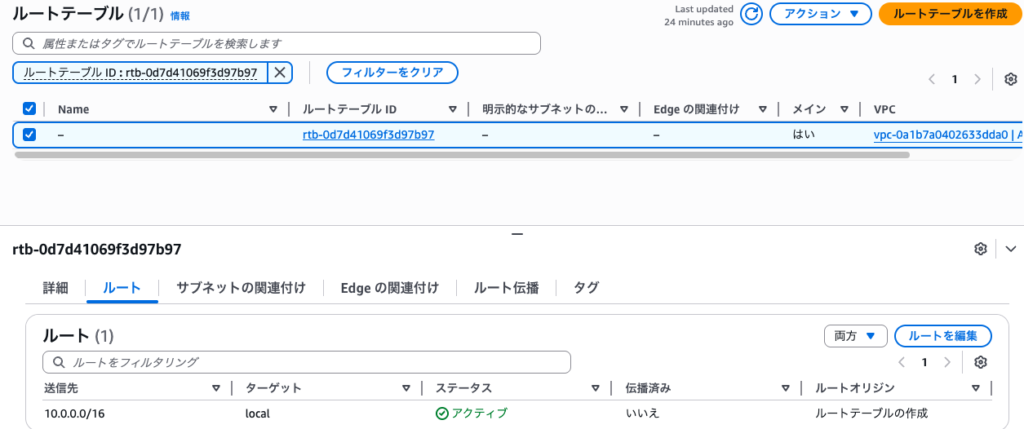
Task: Remove the route table ID filter
Action: [x=280, y=72]
